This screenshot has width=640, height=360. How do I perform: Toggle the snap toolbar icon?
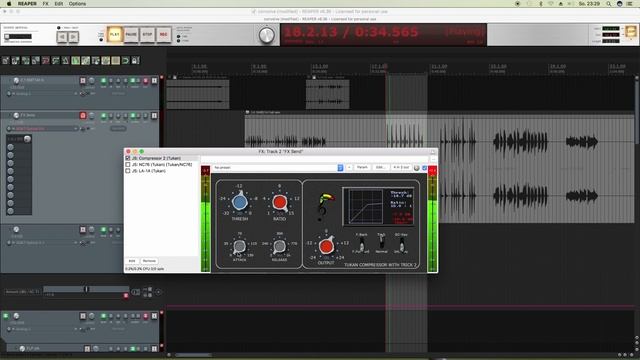(126, 61)
